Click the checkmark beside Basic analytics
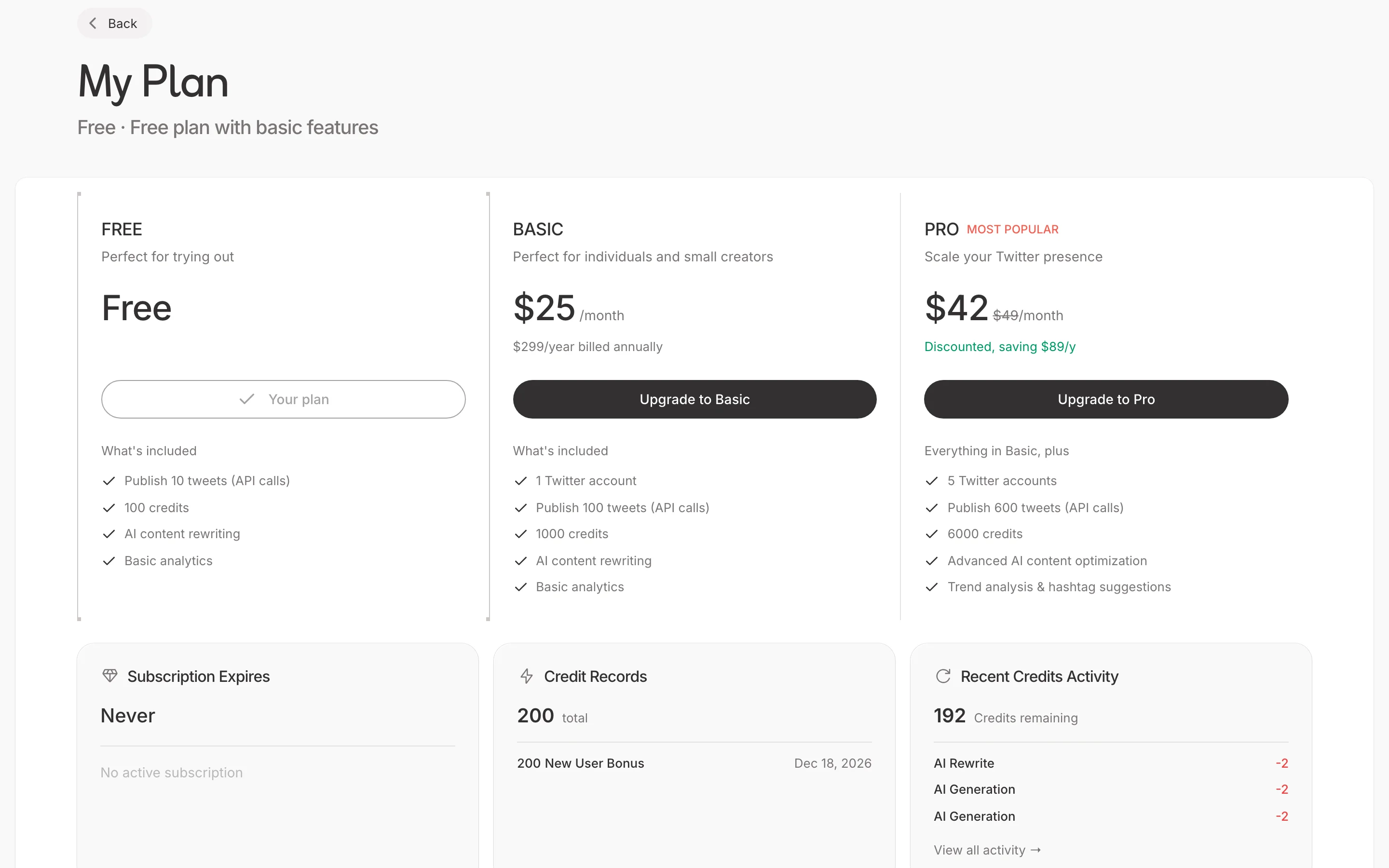Image resolution: width=1389 pixels, height=868 pixels. 108,561
